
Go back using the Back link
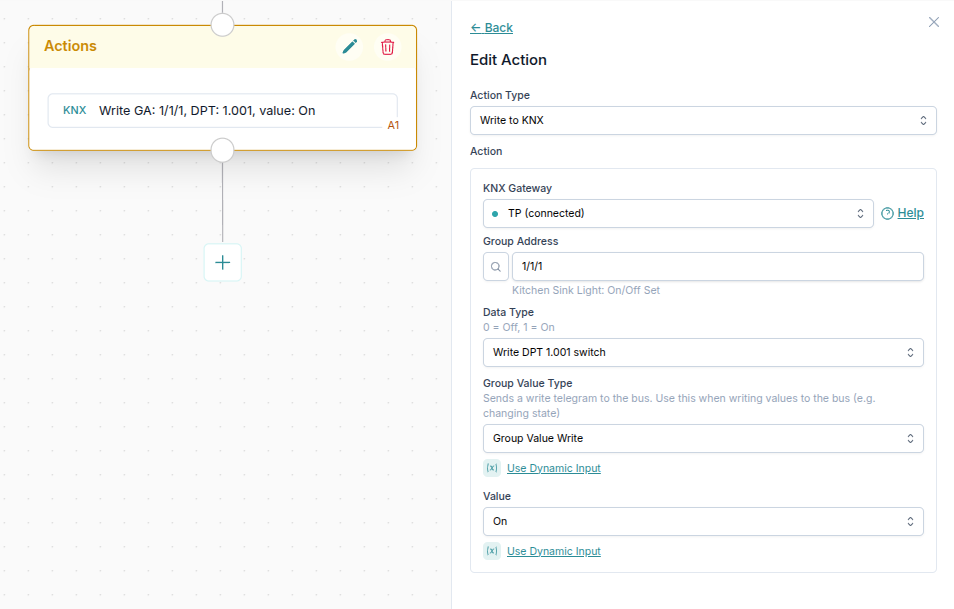pos(491,27)
